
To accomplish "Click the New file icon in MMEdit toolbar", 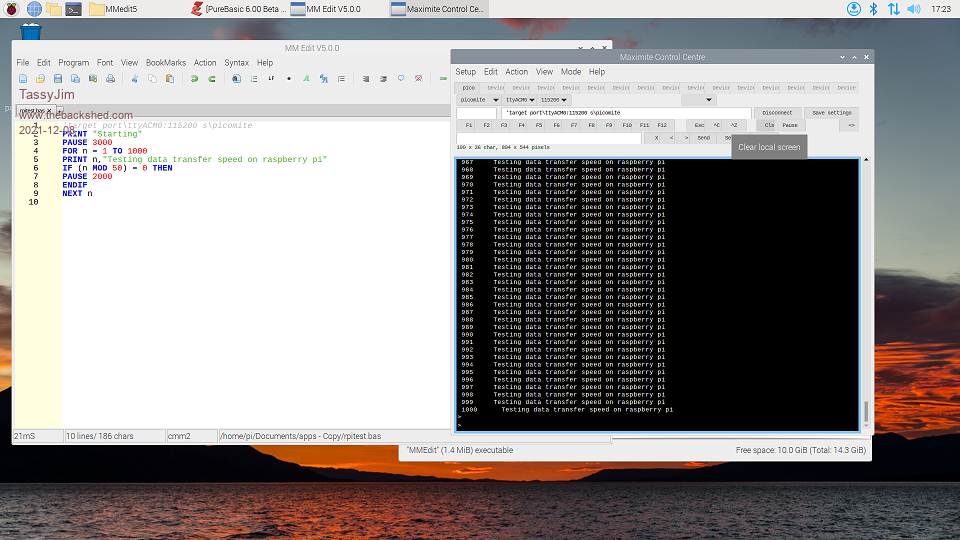I will (23, 78).
